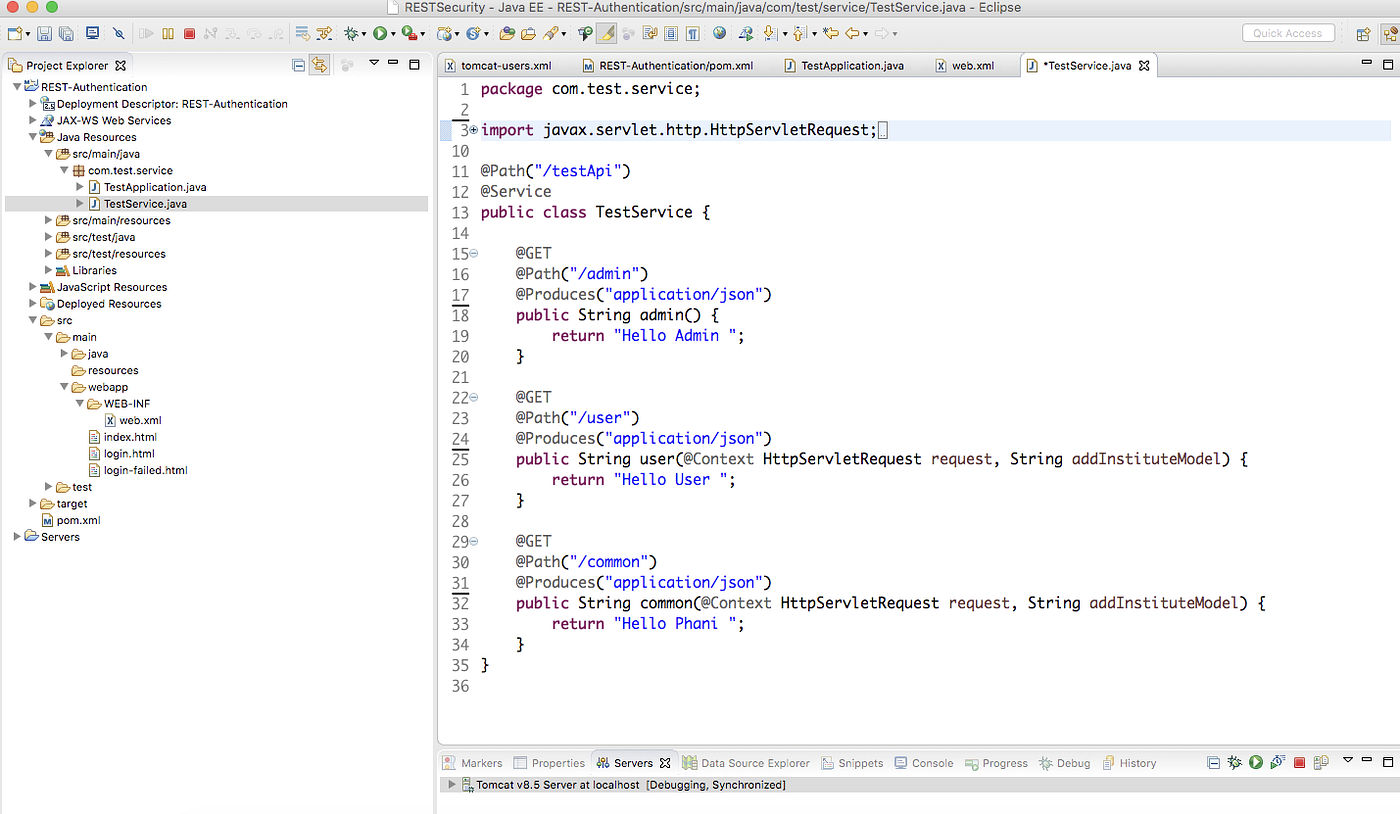The width and height of the screenshot is (1400, 814).
Task: Click the Save icon in the toolbar
Action: point(44,34)
